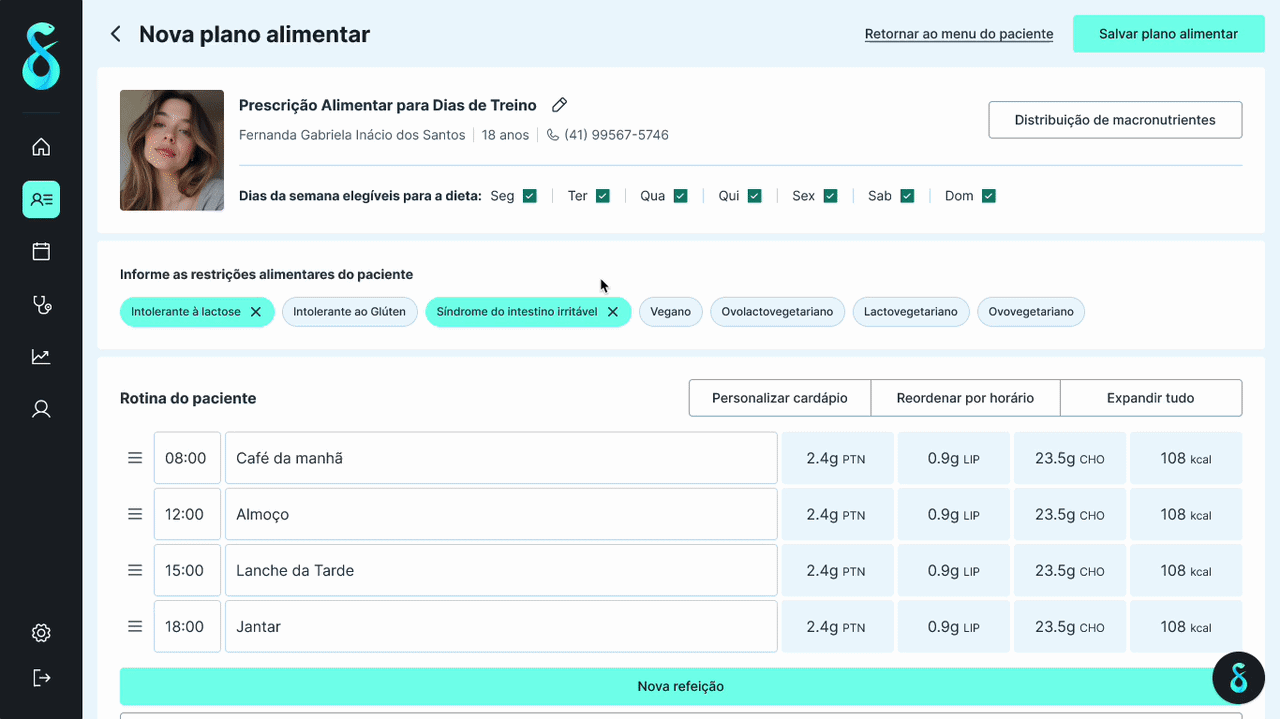Select the stethoscope consultations icon in sidebar
Viewport: 1280px width, 719px height.
pyautogui.click(x=41, y=304)
